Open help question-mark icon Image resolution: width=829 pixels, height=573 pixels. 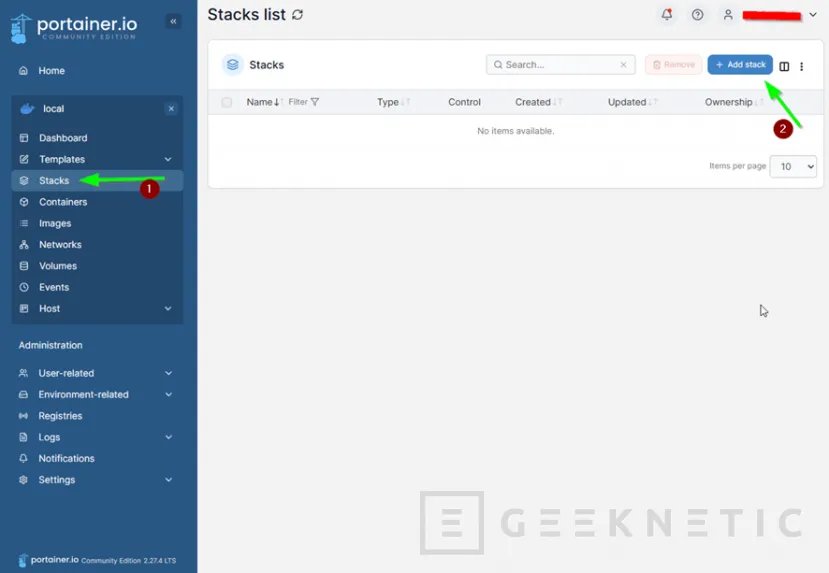pyautogui.click(x=697, y=15)
